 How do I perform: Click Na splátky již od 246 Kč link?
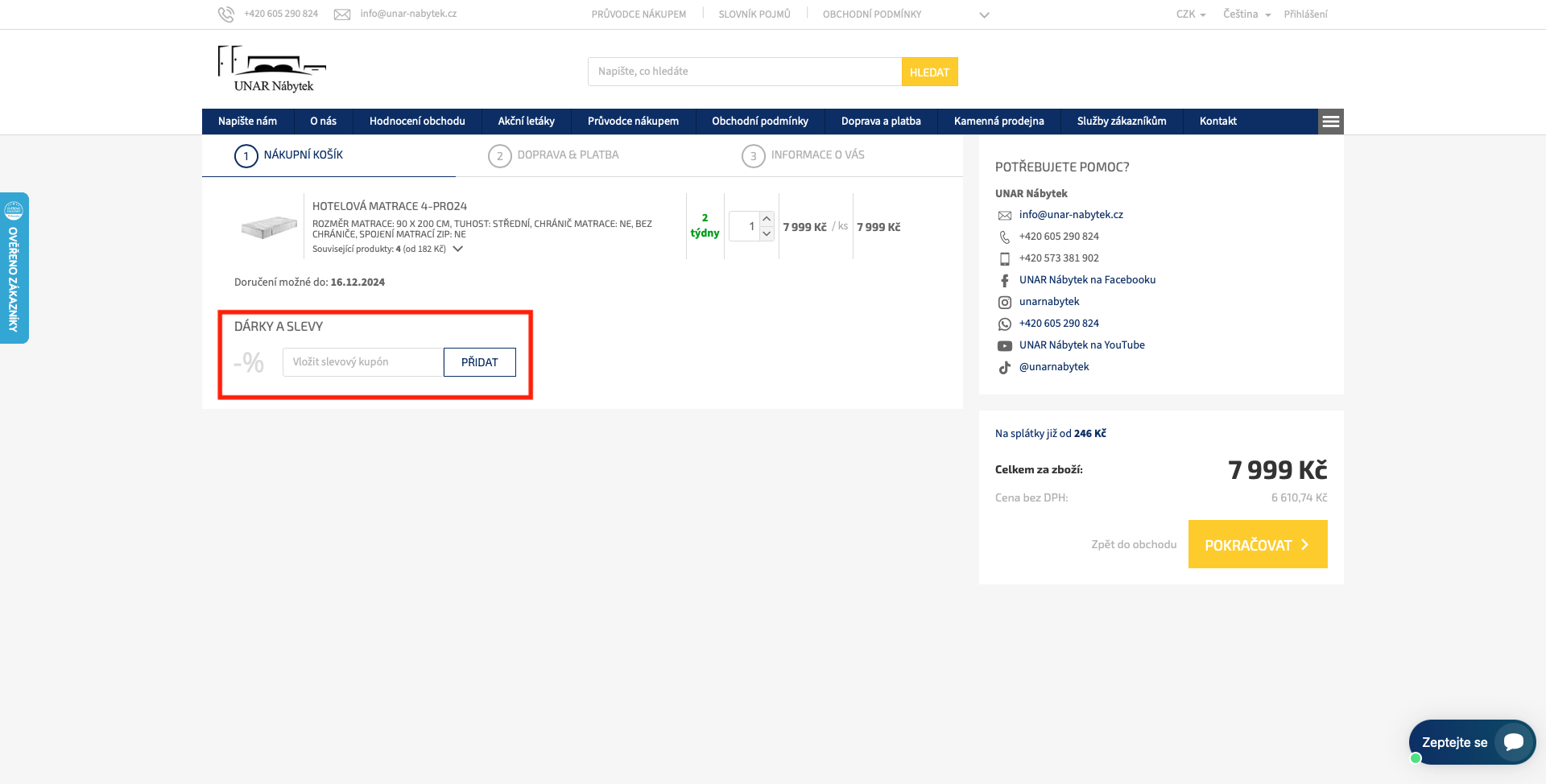[1051, 434]
